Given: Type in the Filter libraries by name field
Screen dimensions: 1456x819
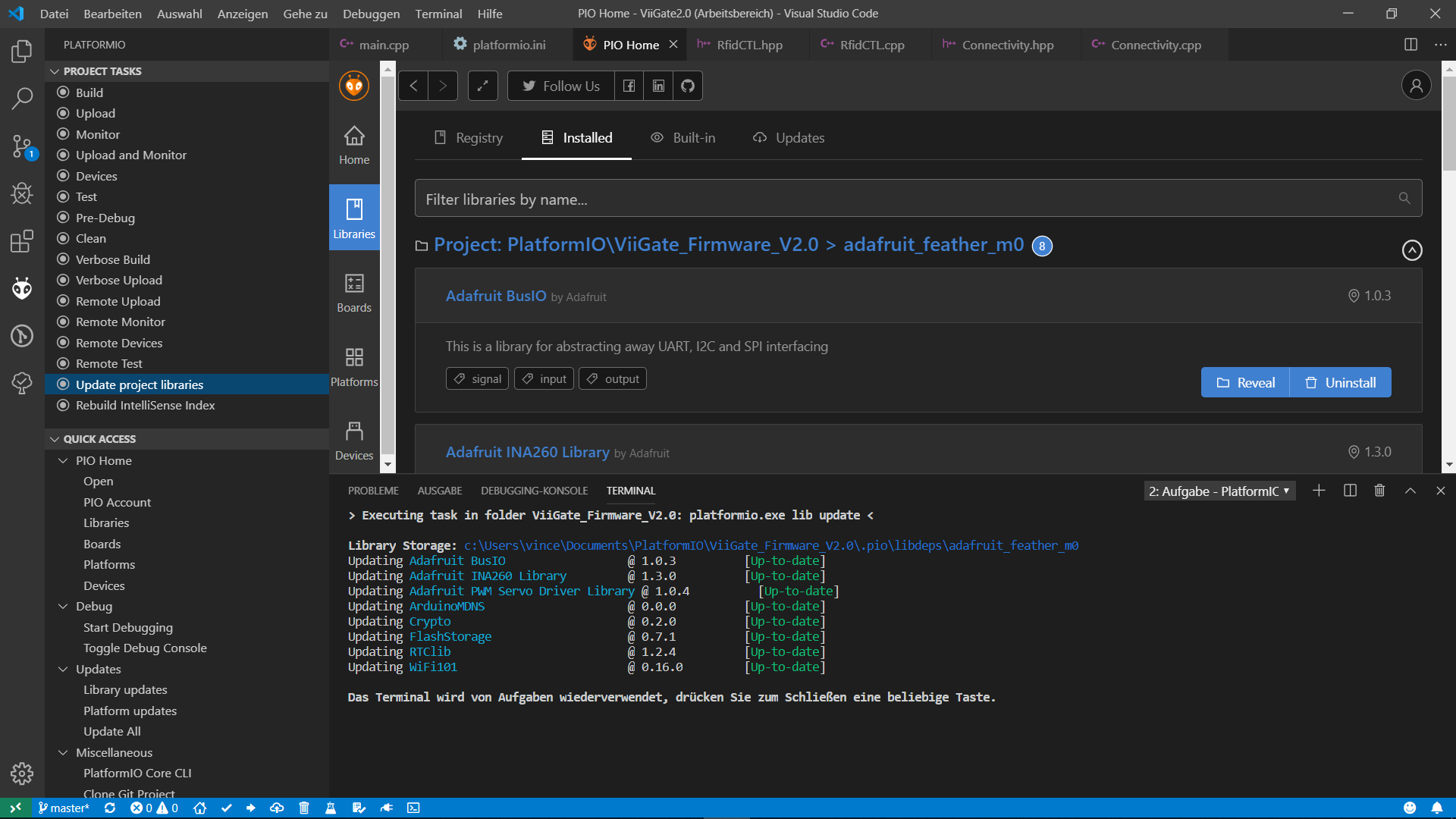Looking at the screenshot, I should [x=834, y=199].
